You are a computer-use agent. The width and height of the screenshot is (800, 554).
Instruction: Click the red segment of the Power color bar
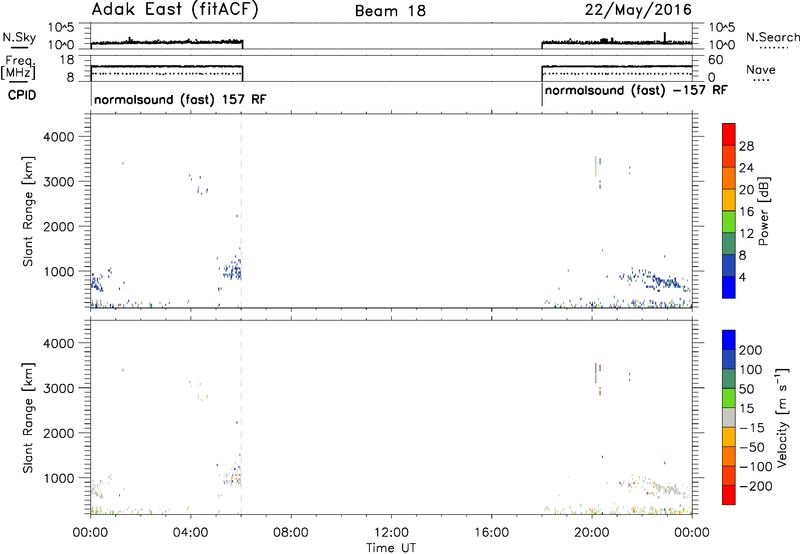tap(728, 131)
